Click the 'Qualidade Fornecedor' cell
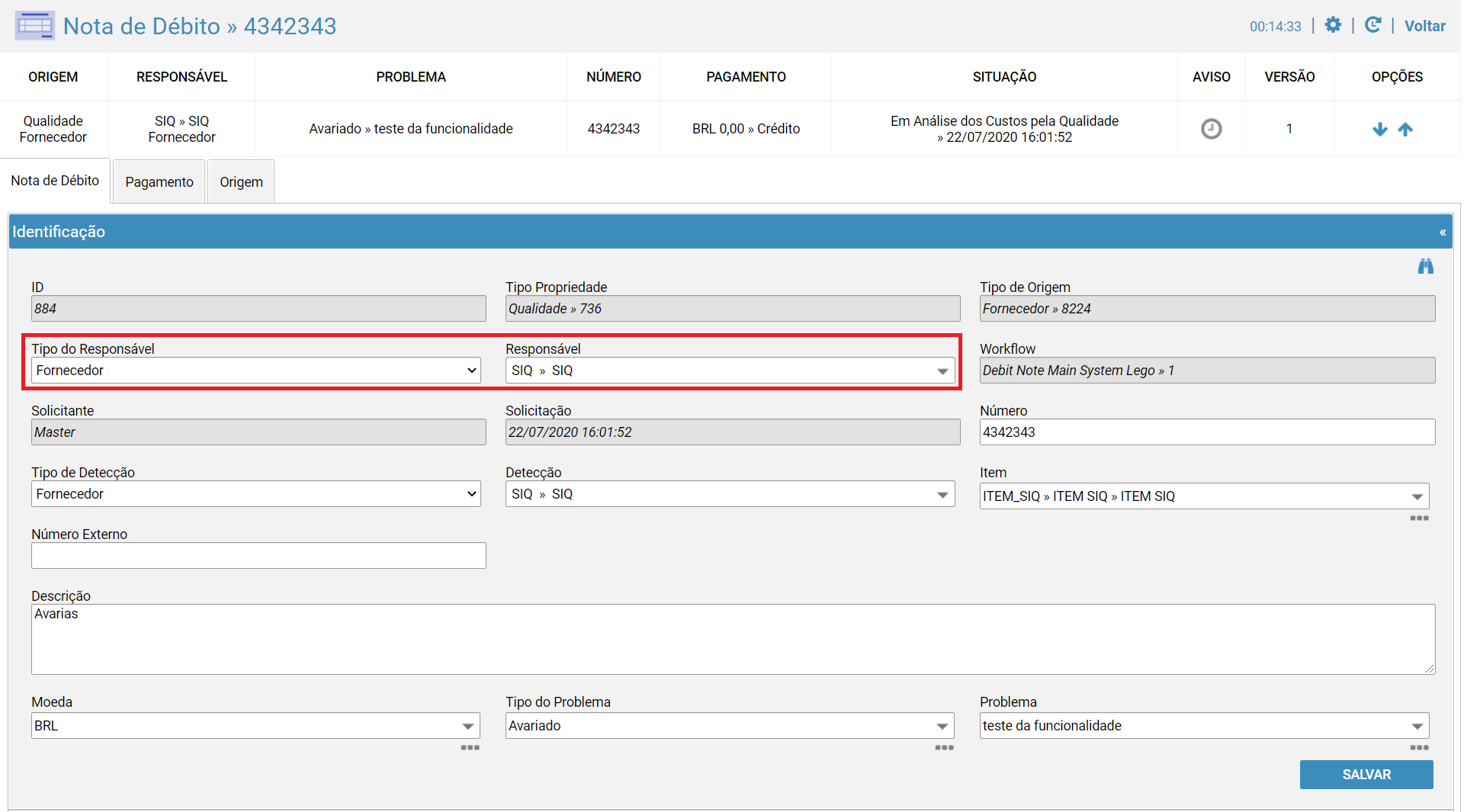1464x812 pixels. (53, 129)
